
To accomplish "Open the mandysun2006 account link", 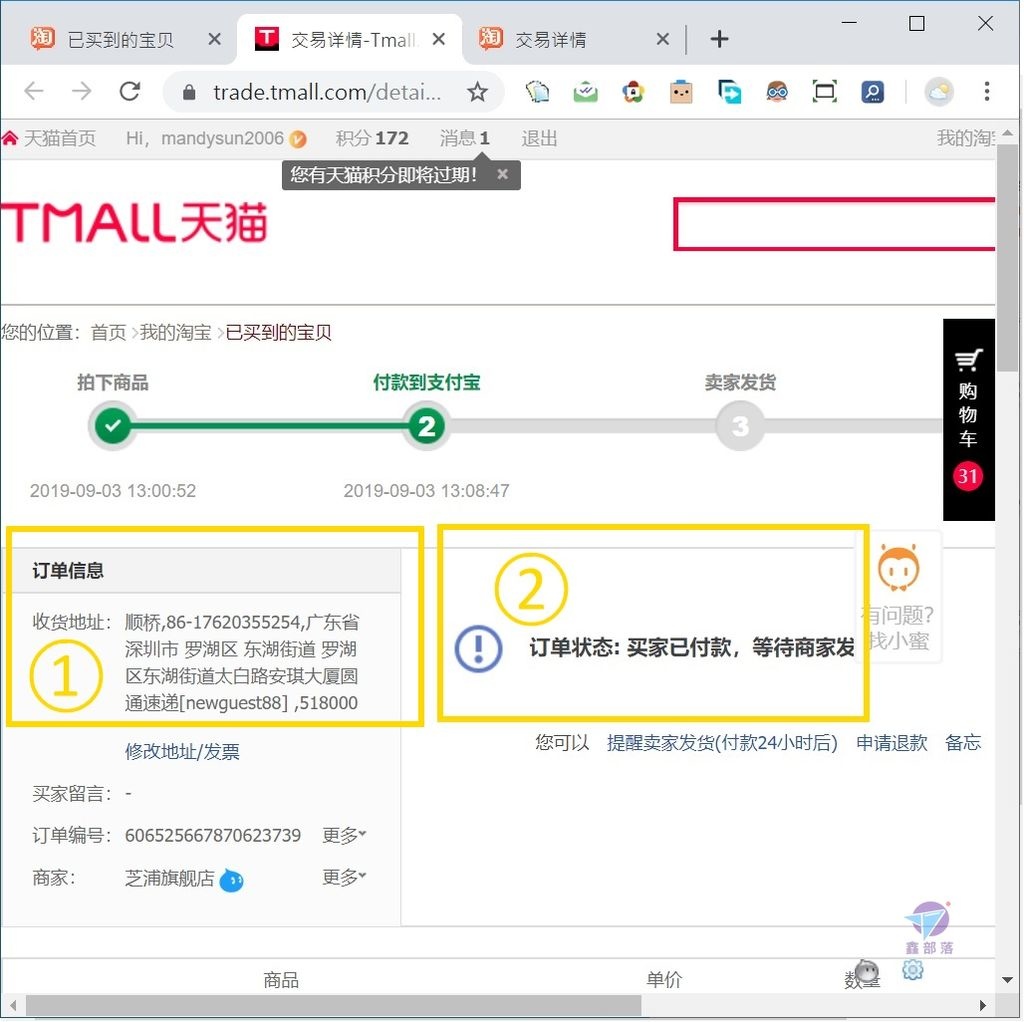I will tap(222, 138).
